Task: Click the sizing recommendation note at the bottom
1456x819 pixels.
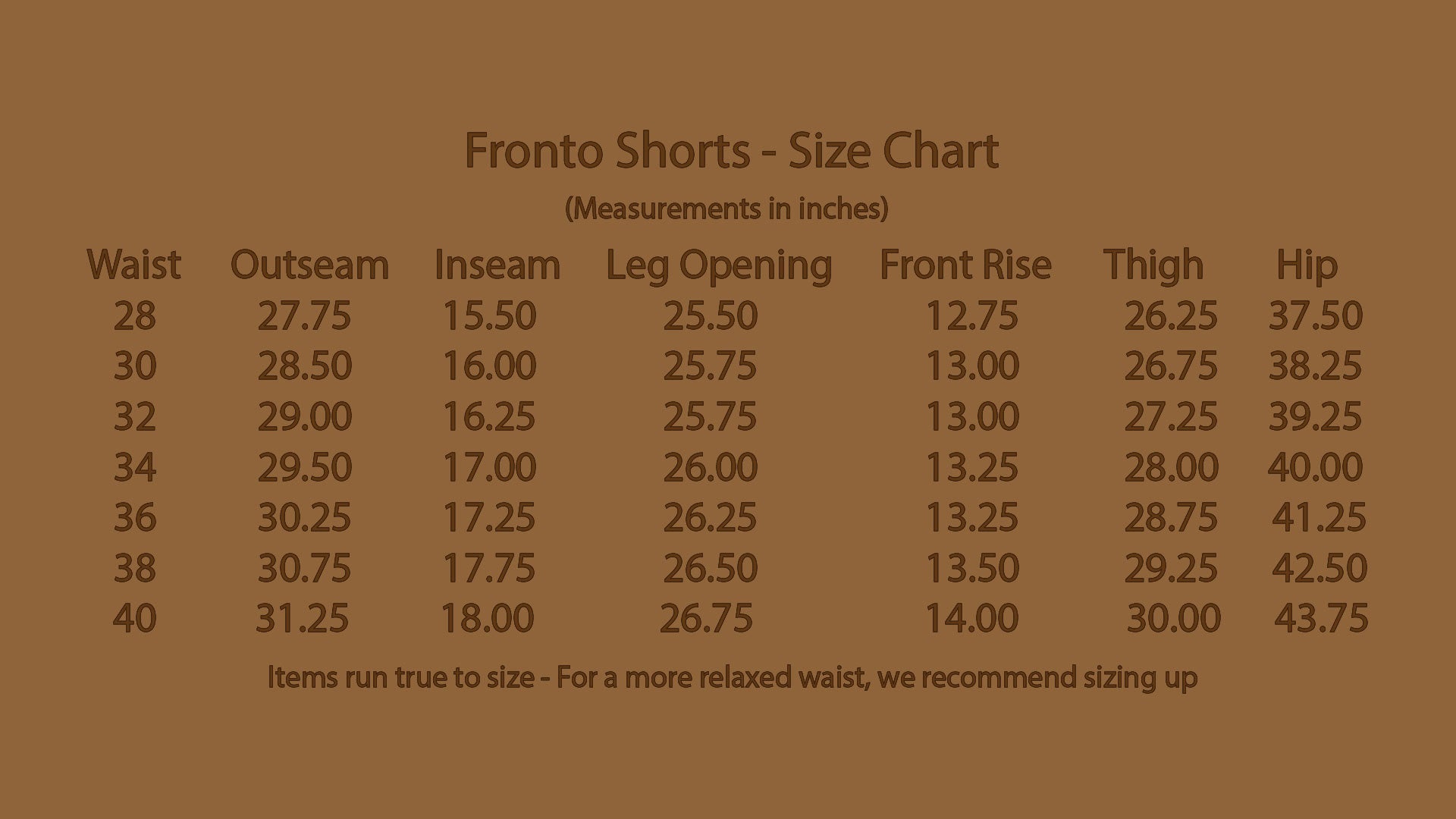Action: click(x=733, y=676)
